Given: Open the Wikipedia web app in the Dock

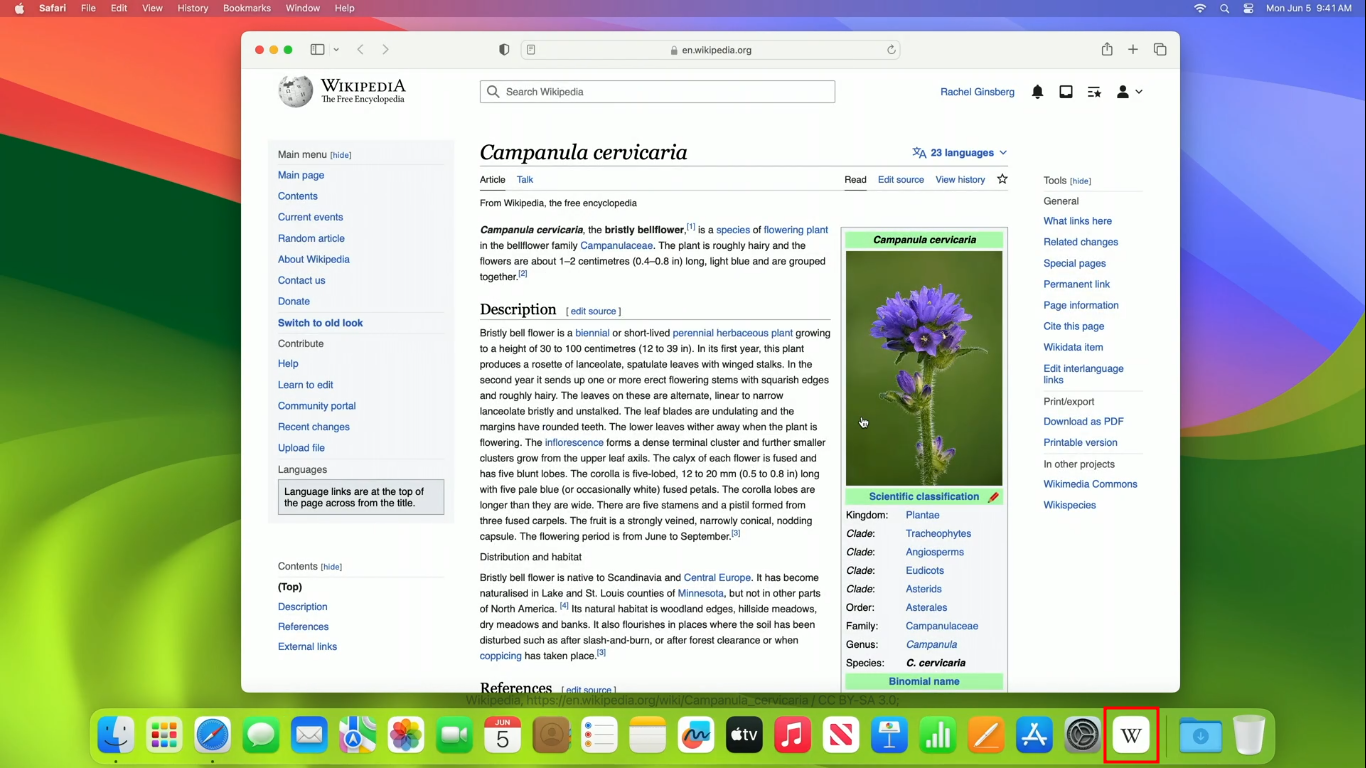Looking at the screenshot, I should coord(1131,736).
